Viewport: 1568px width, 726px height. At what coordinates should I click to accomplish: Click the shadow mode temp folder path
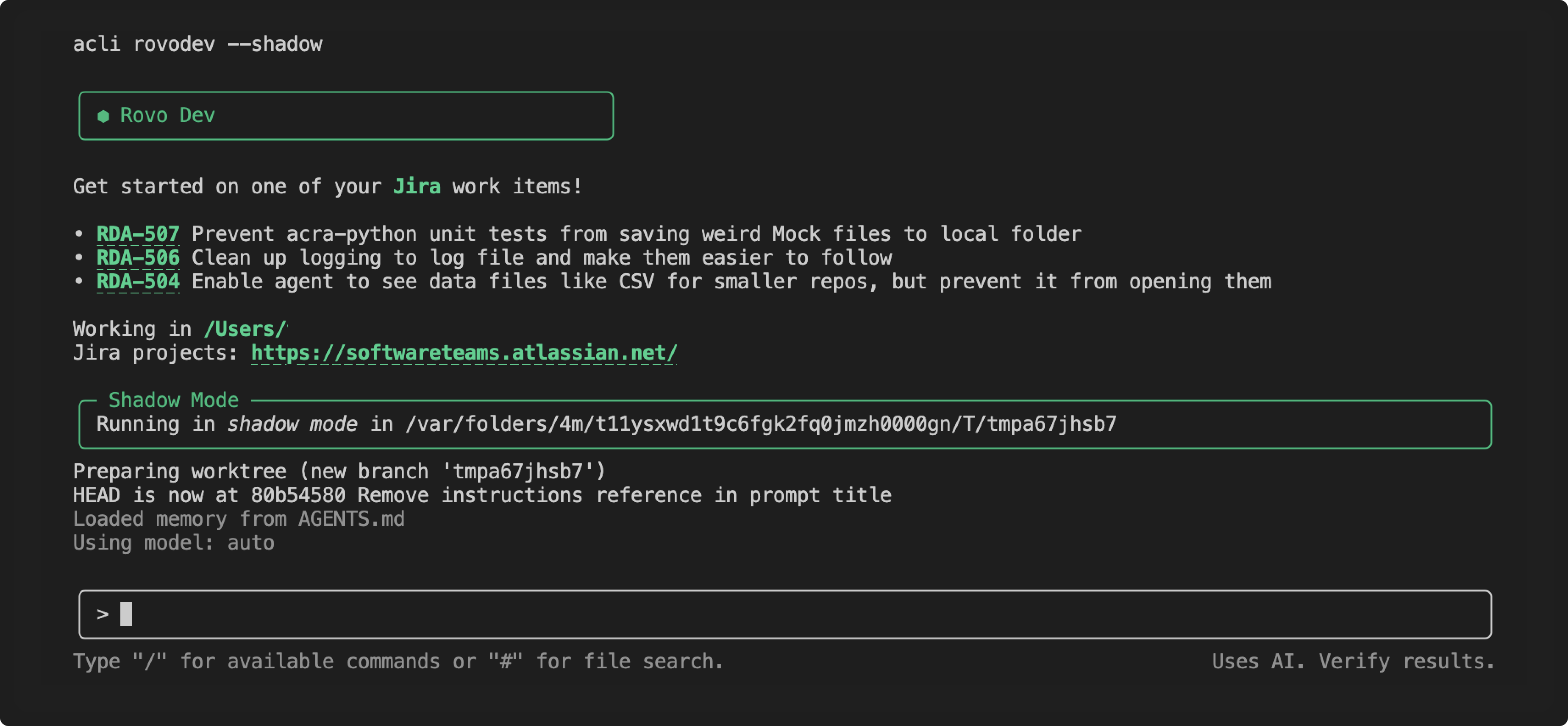pyautogui.click(x=761, y=424)
